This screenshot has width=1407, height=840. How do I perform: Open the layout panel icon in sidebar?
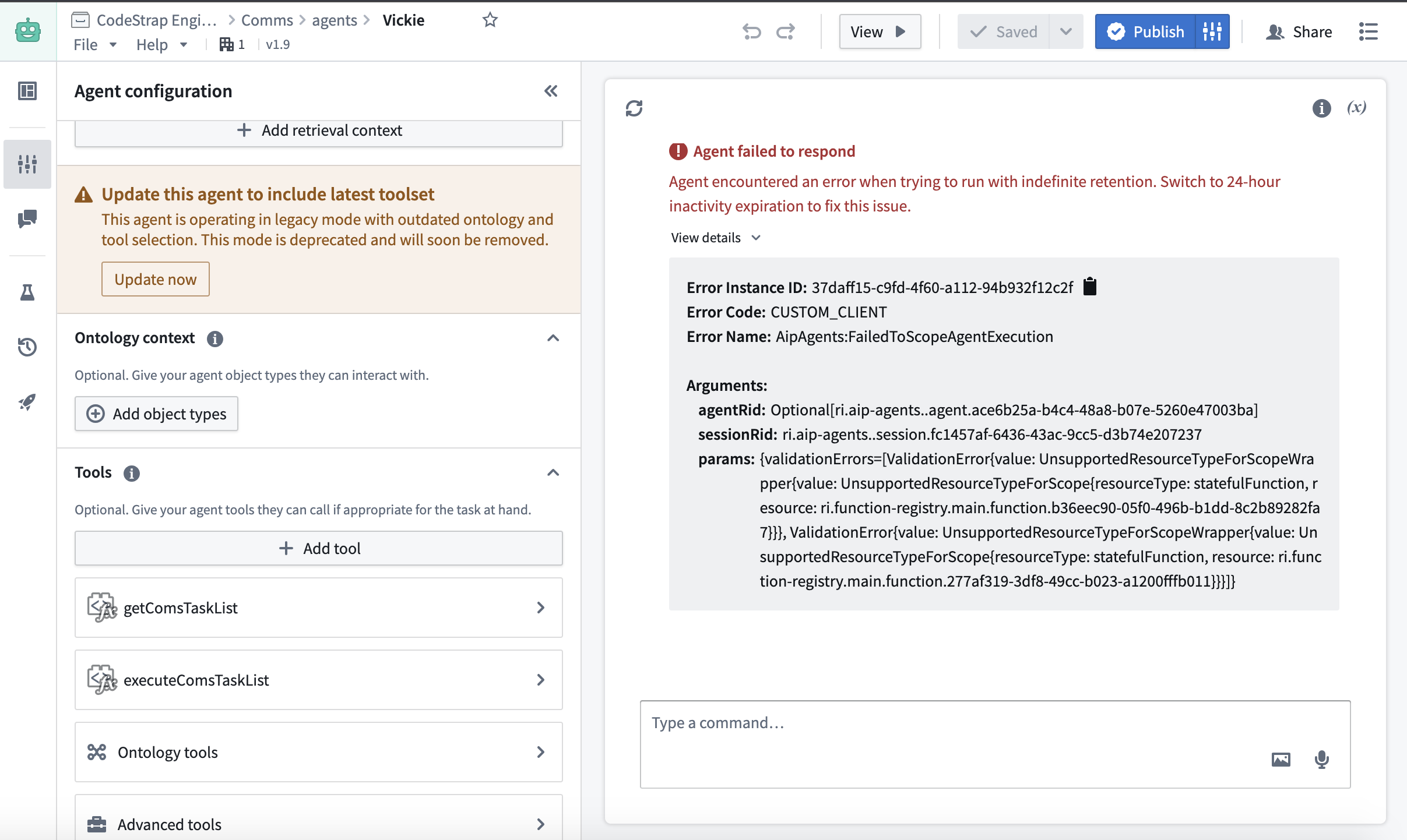tap(27, 91)
